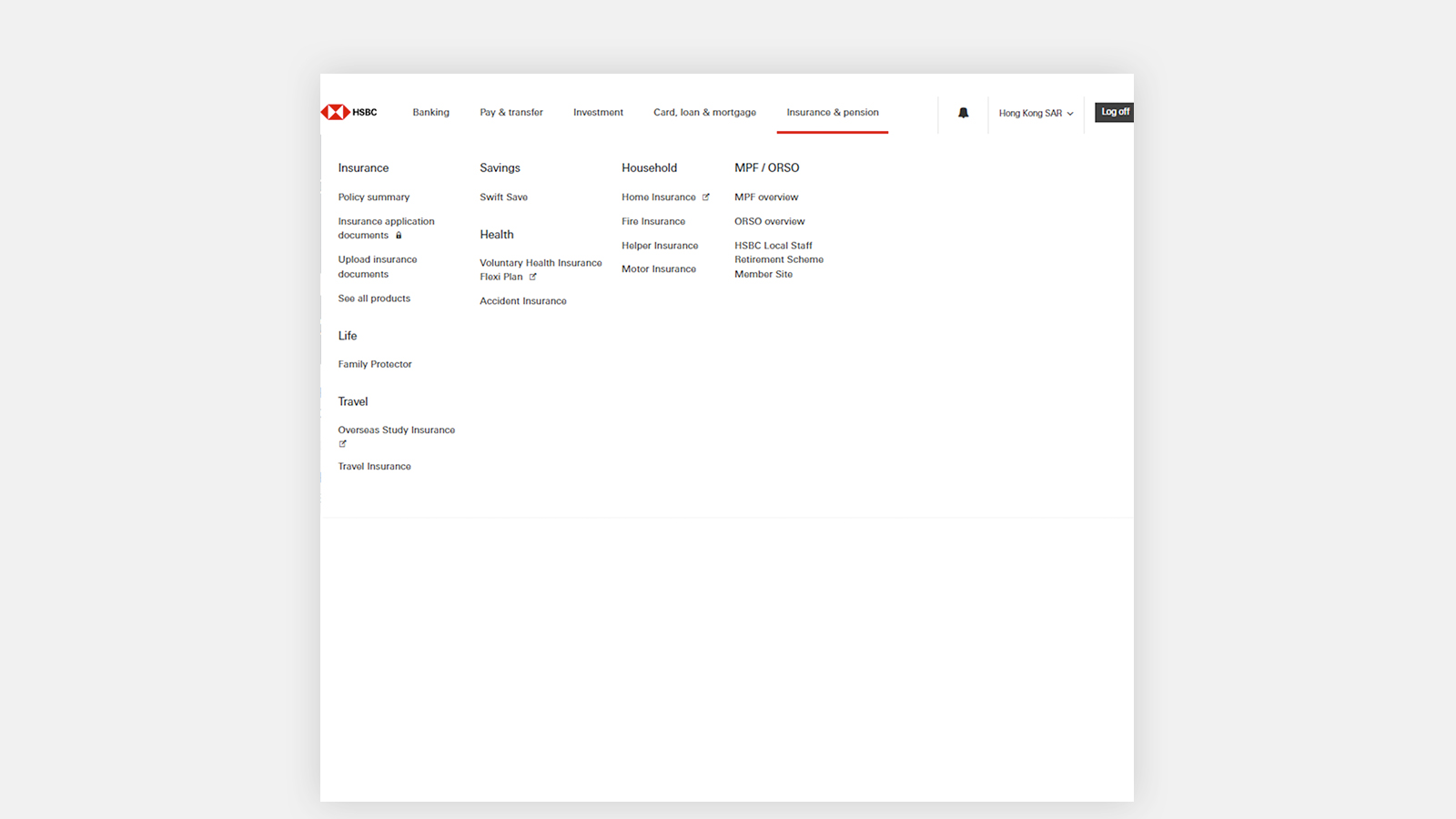Open Travel Insurance link

375,467
